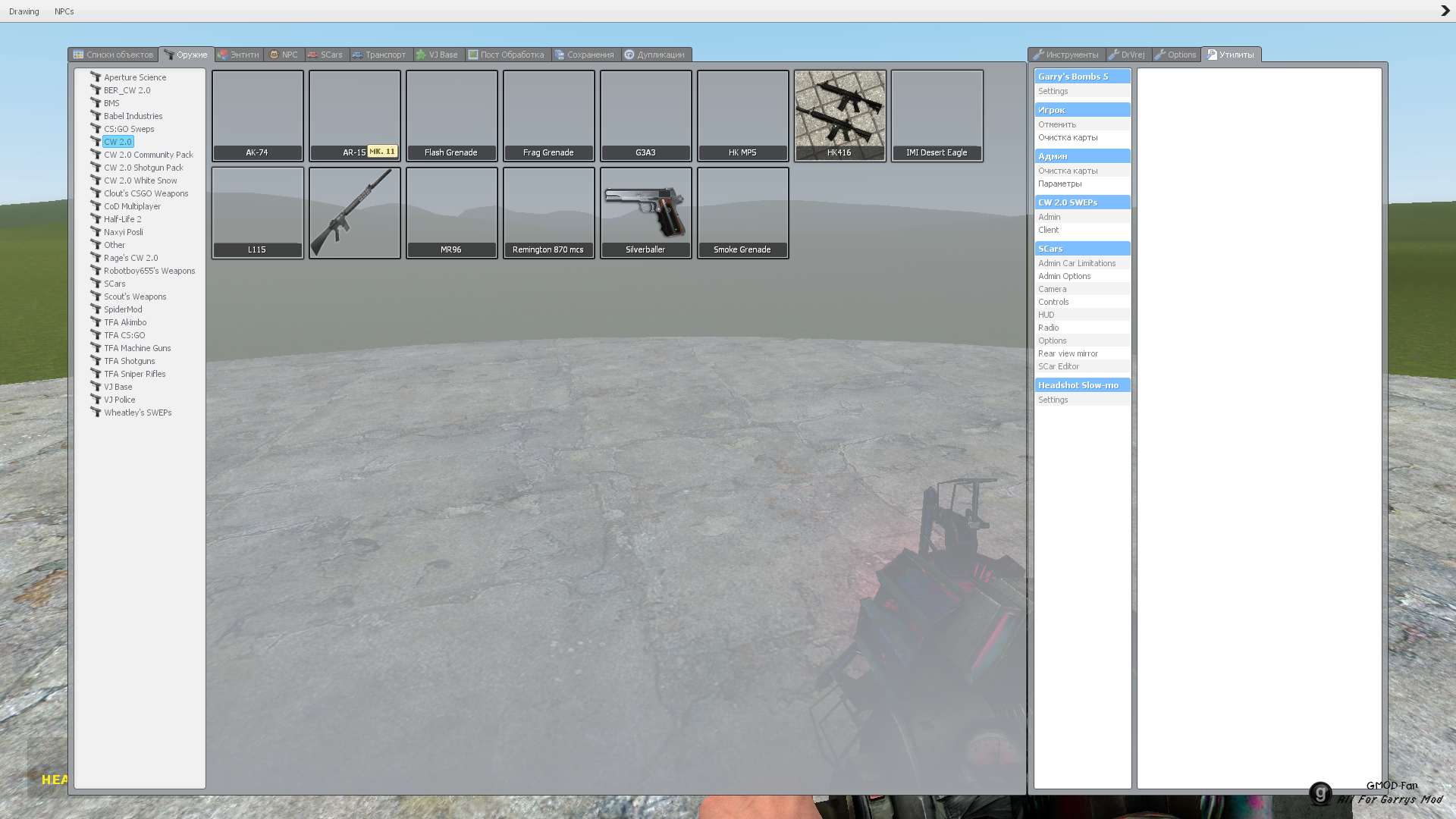1456x819 pixels.
Task: Pick the Frag Grenade tile
Action: (x=548, y=115)
